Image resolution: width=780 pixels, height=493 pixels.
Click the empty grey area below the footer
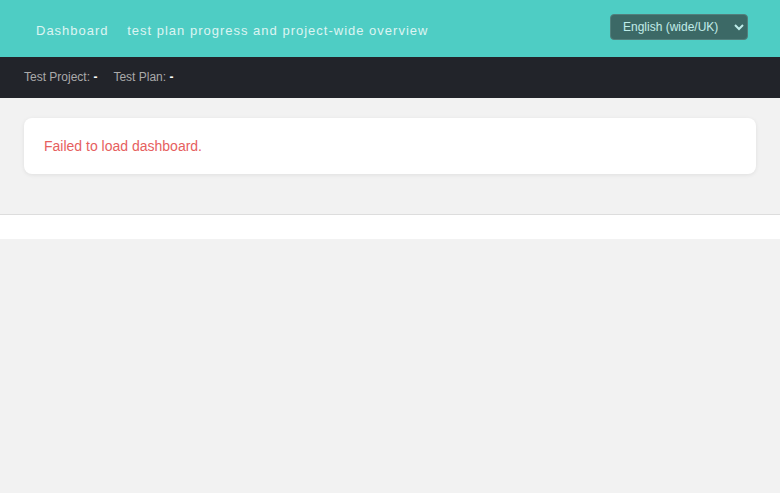tap(390, 366)
